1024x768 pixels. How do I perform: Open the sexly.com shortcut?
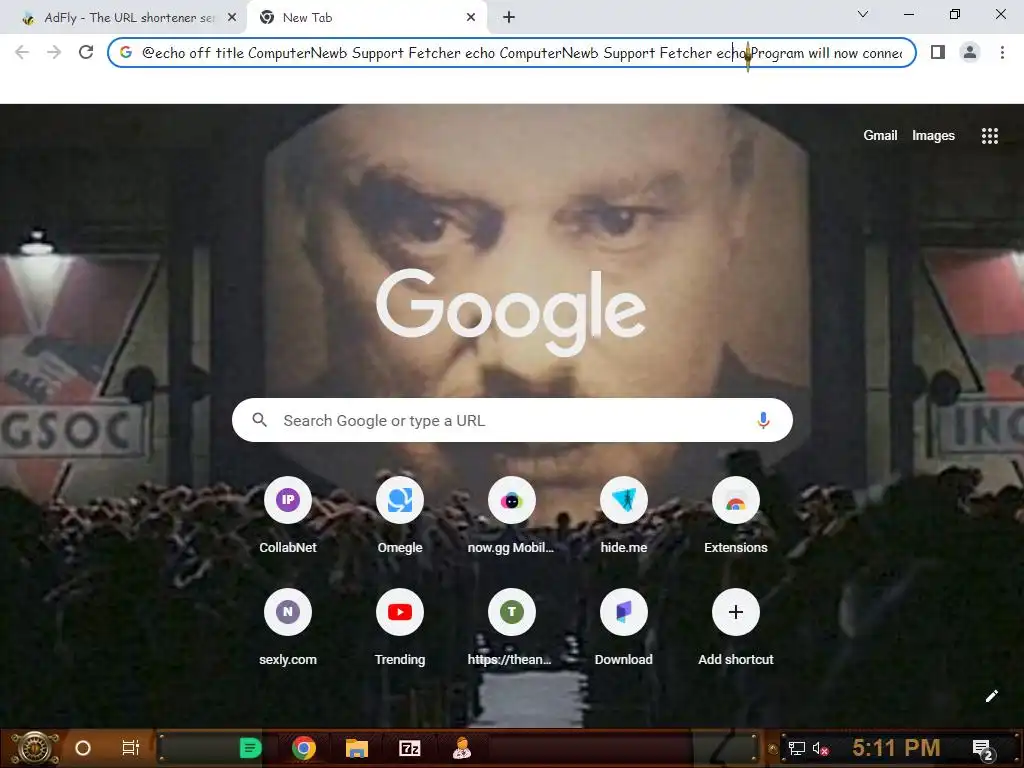coord(287,627)
